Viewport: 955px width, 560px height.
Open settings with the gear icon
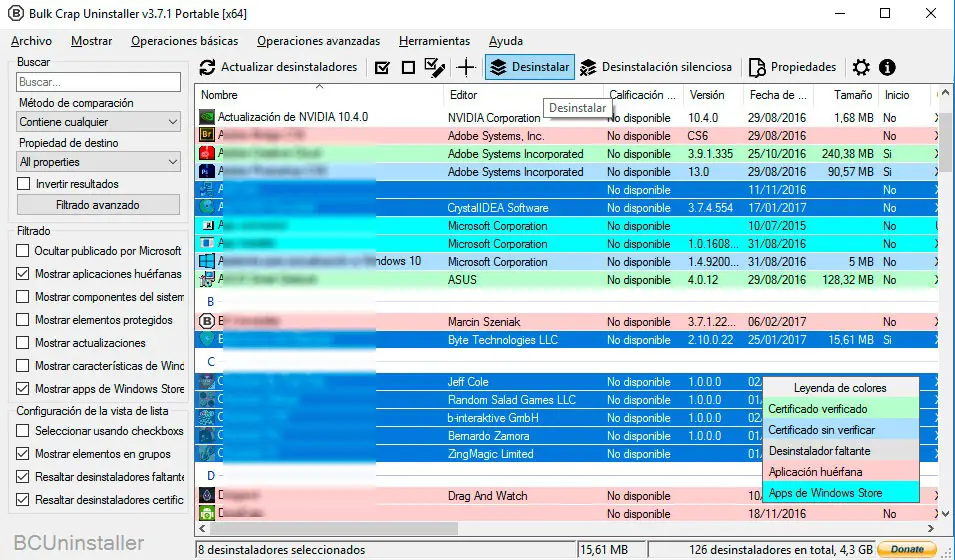coord(861,67)
